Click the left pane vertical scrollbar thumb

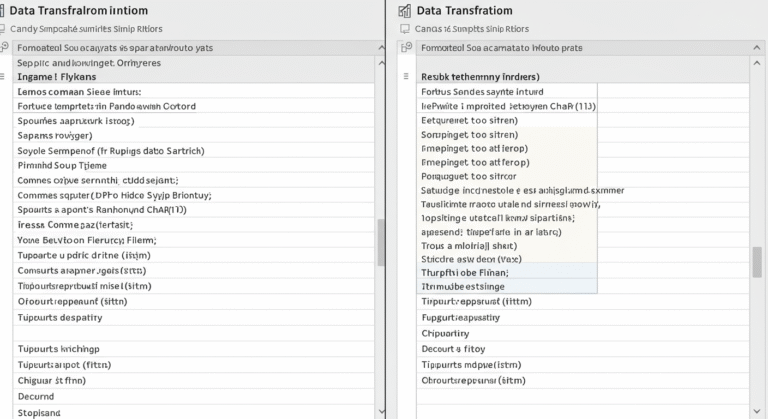(380, 242)
